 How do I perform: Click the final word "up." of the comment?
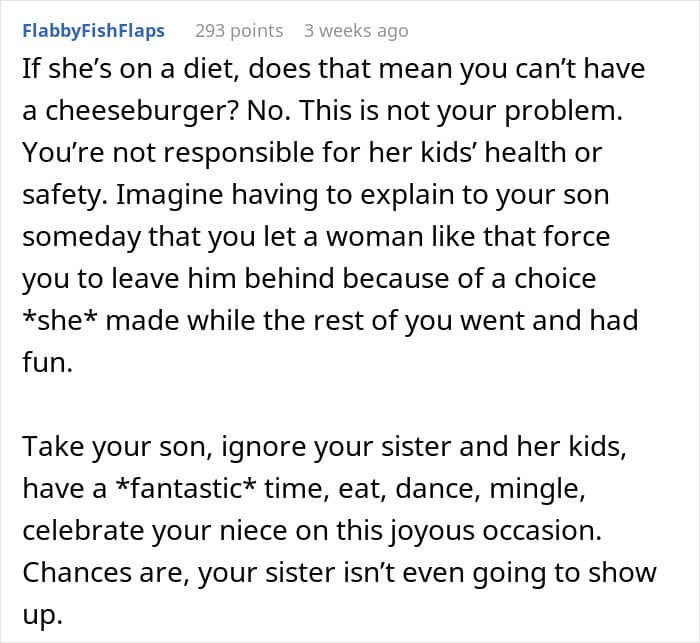42,614
